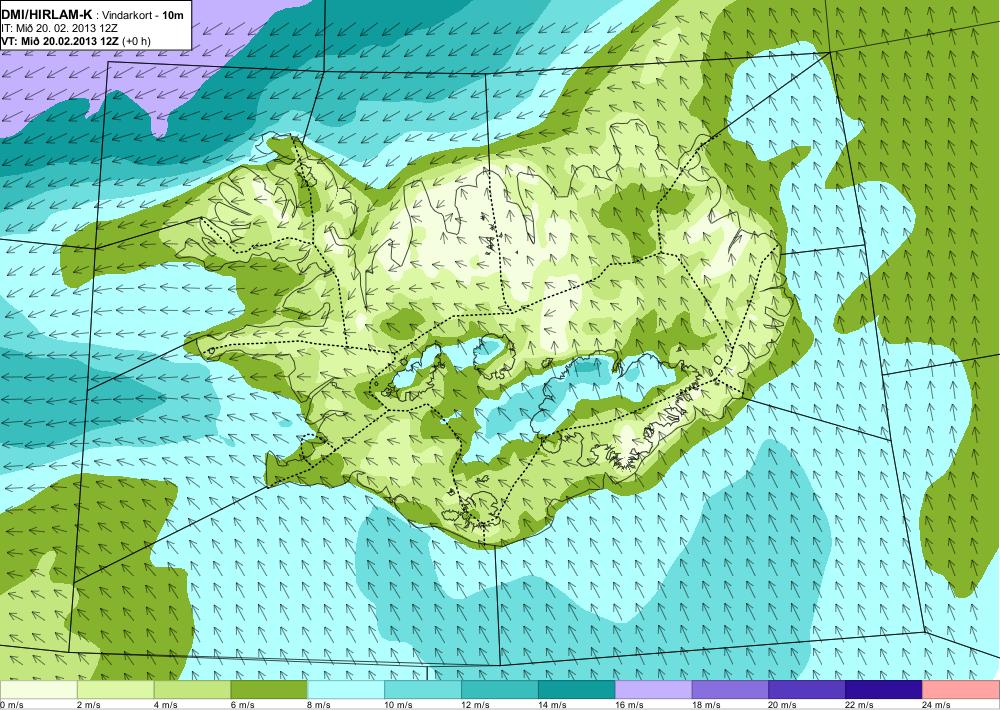The image size is (1000, 710).
Task: Click the '22 m/s' legend label
Action: [x=860, y=705]
